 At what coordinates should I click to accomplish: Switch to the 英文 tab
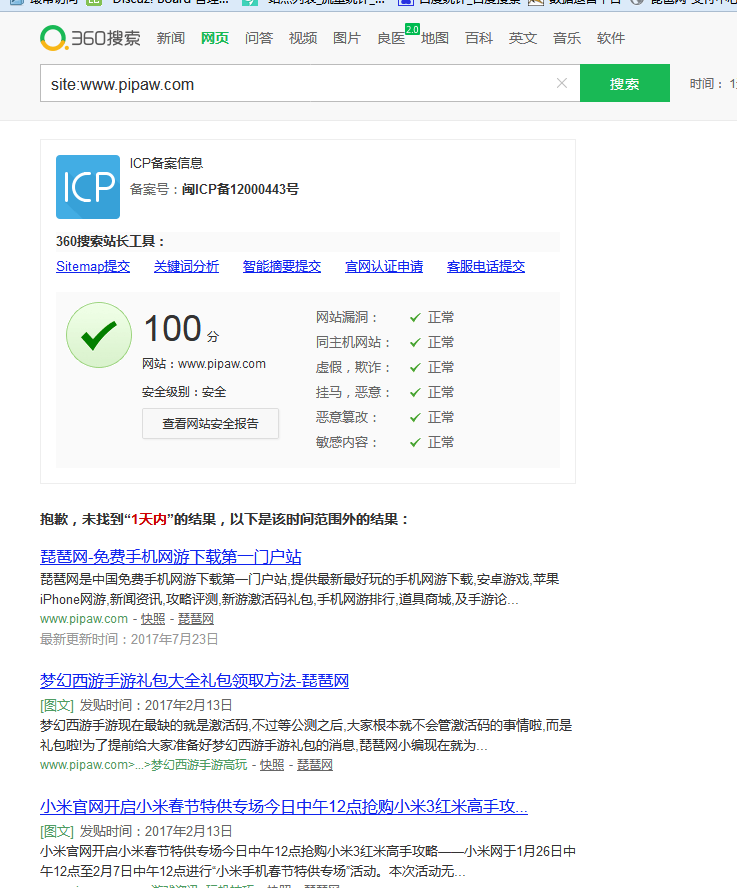[523, 38]
